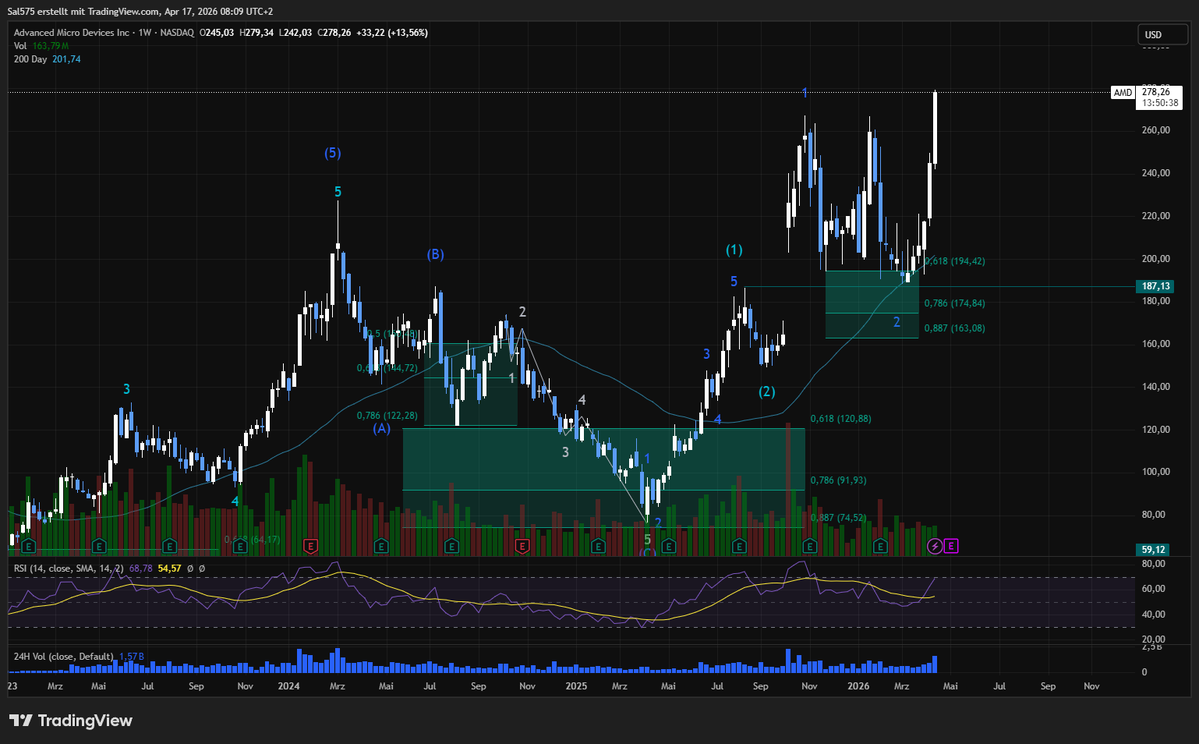Viewport: 1199px width, 744px height.
Task: Click the (B) wave label
Action: tap(435, 254)
